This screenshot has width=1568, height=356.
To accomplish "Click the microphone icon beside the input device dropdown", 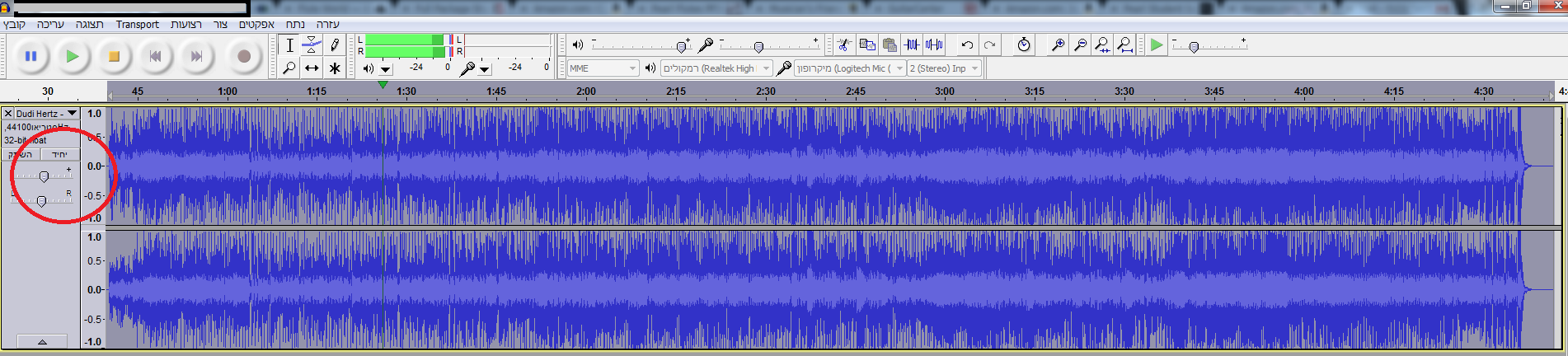I will (x=784, y=68).
